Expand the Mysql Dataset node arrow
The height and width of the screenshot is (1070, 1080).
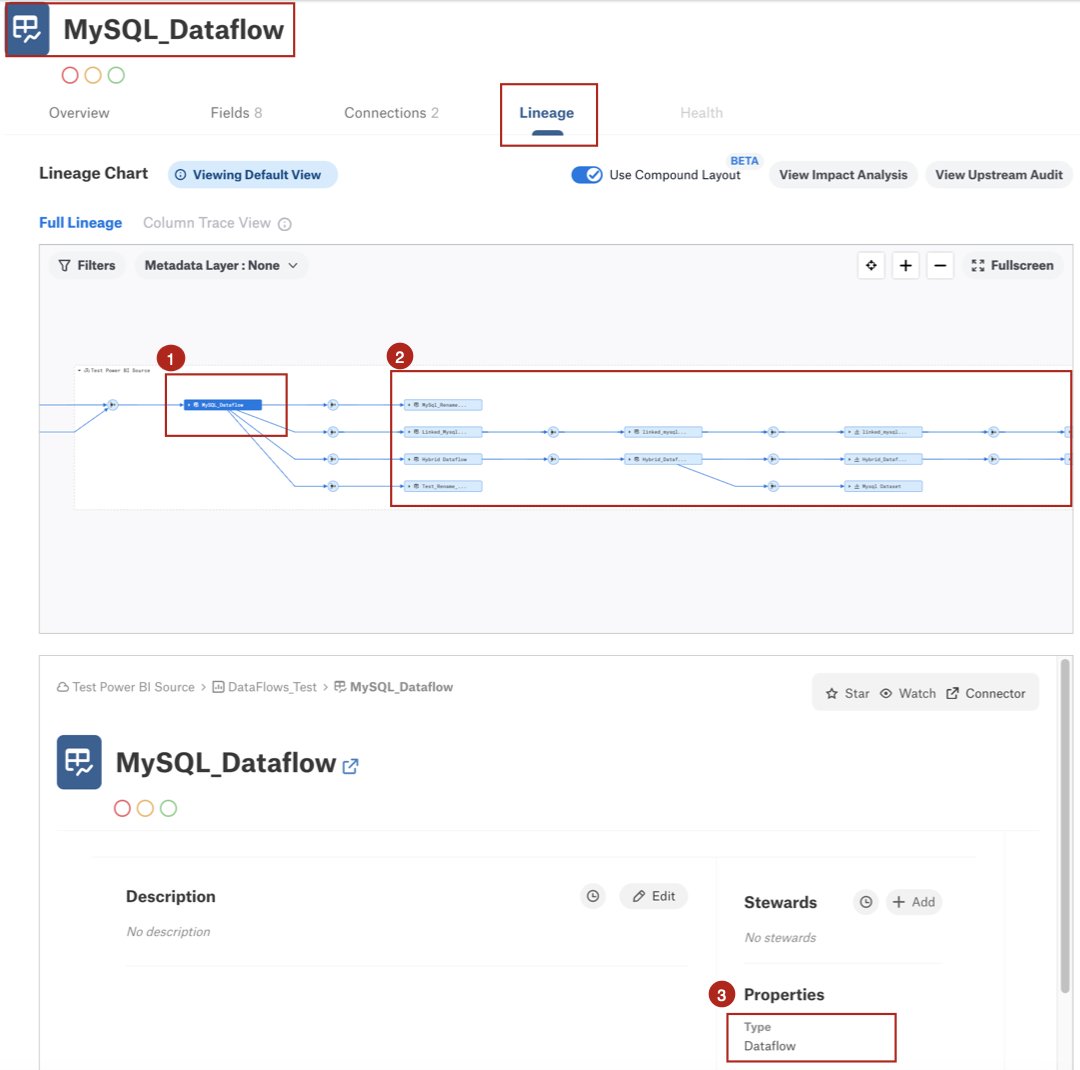click(849, 486)
